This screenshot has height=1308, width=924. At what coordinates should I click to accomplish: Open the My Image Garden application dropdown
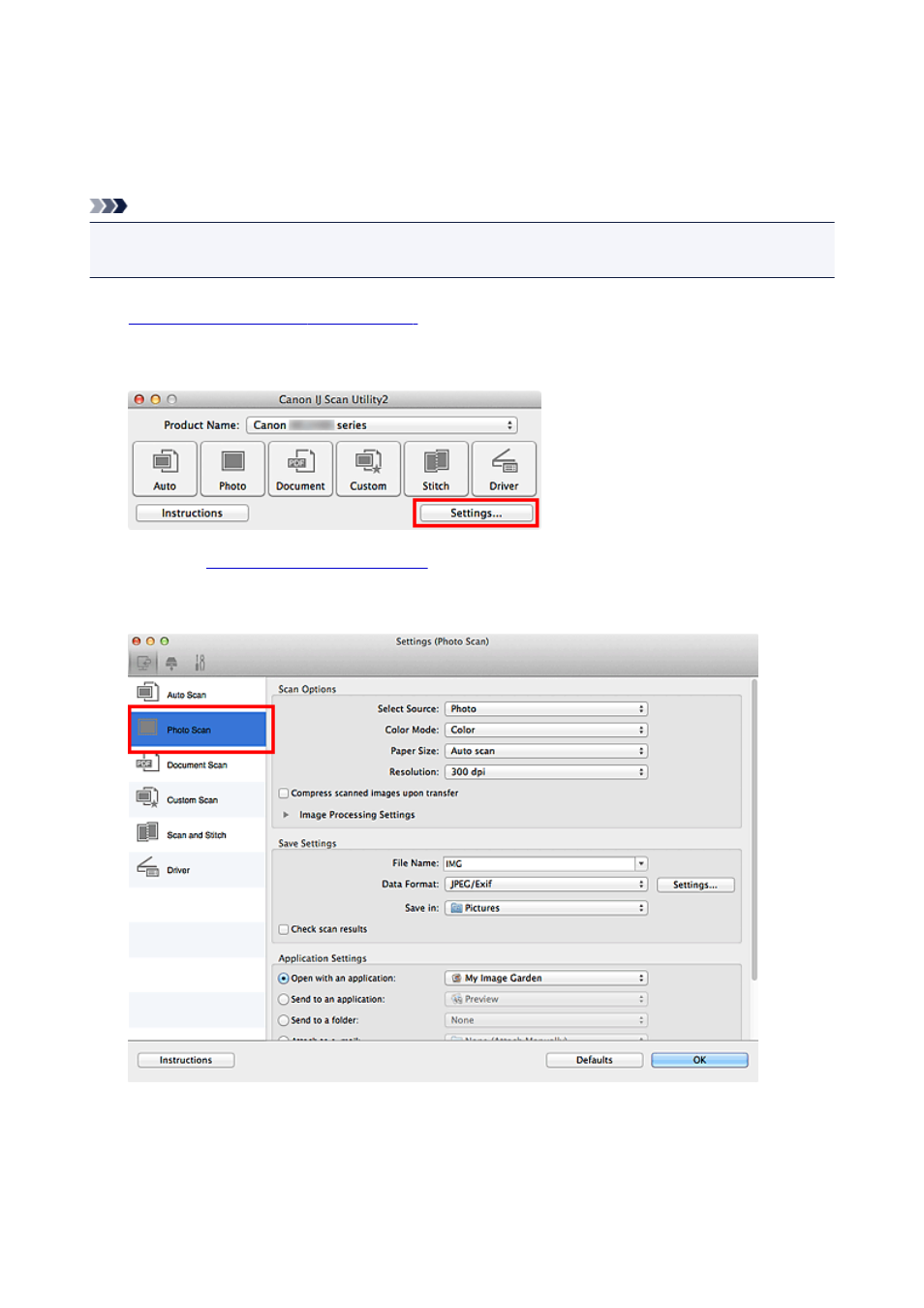[x=546, y=979]
